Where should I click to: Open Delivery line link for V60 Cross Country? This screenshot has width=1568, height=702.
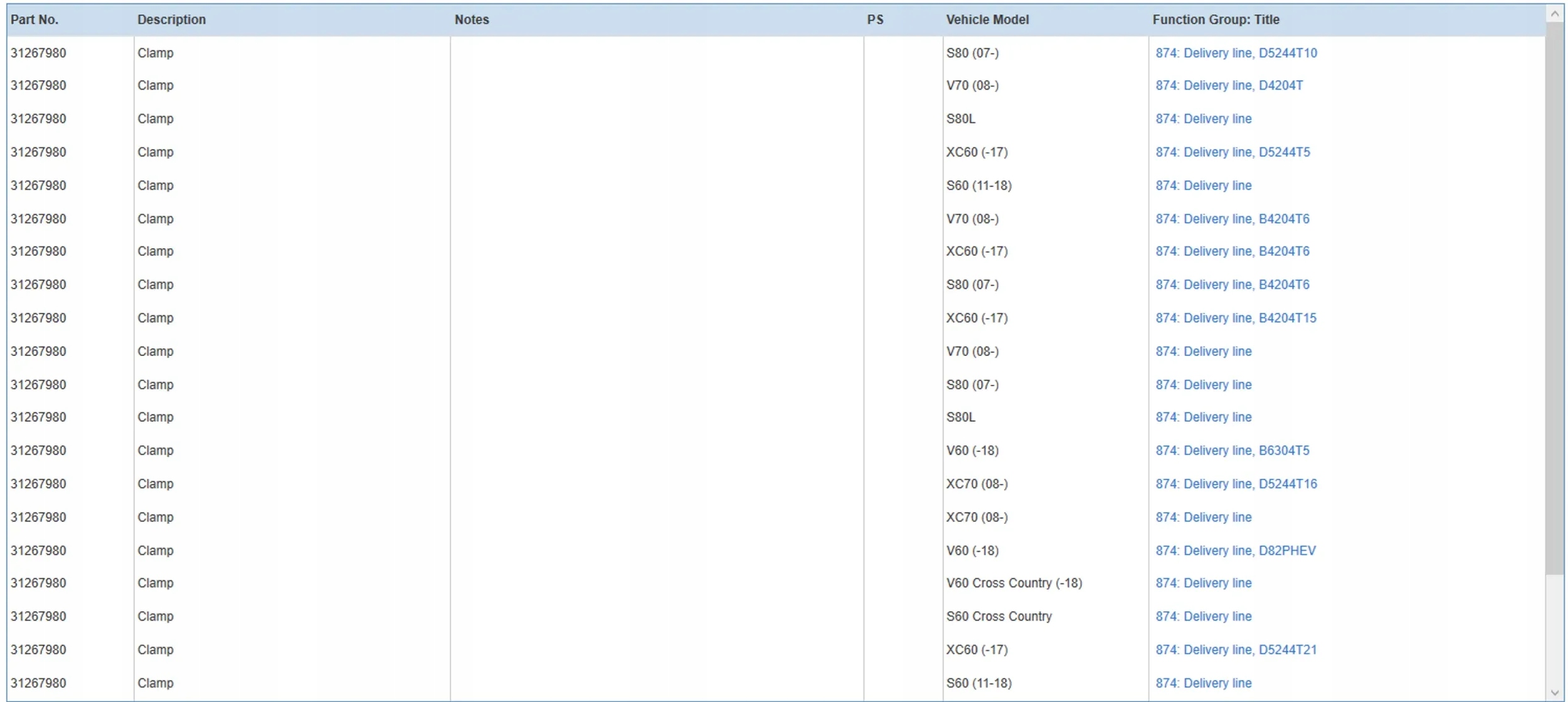1203,583
